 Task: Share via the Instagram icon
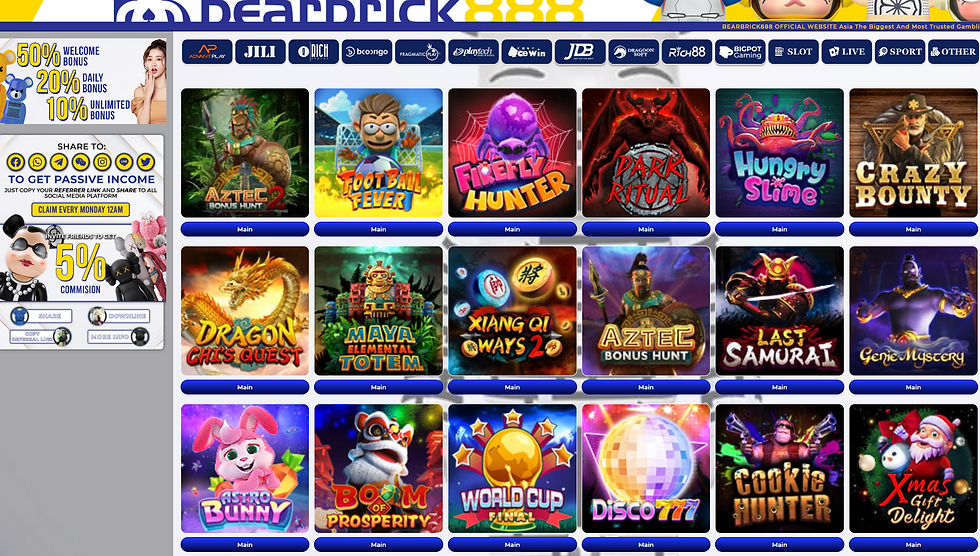[x=102, y=162]
